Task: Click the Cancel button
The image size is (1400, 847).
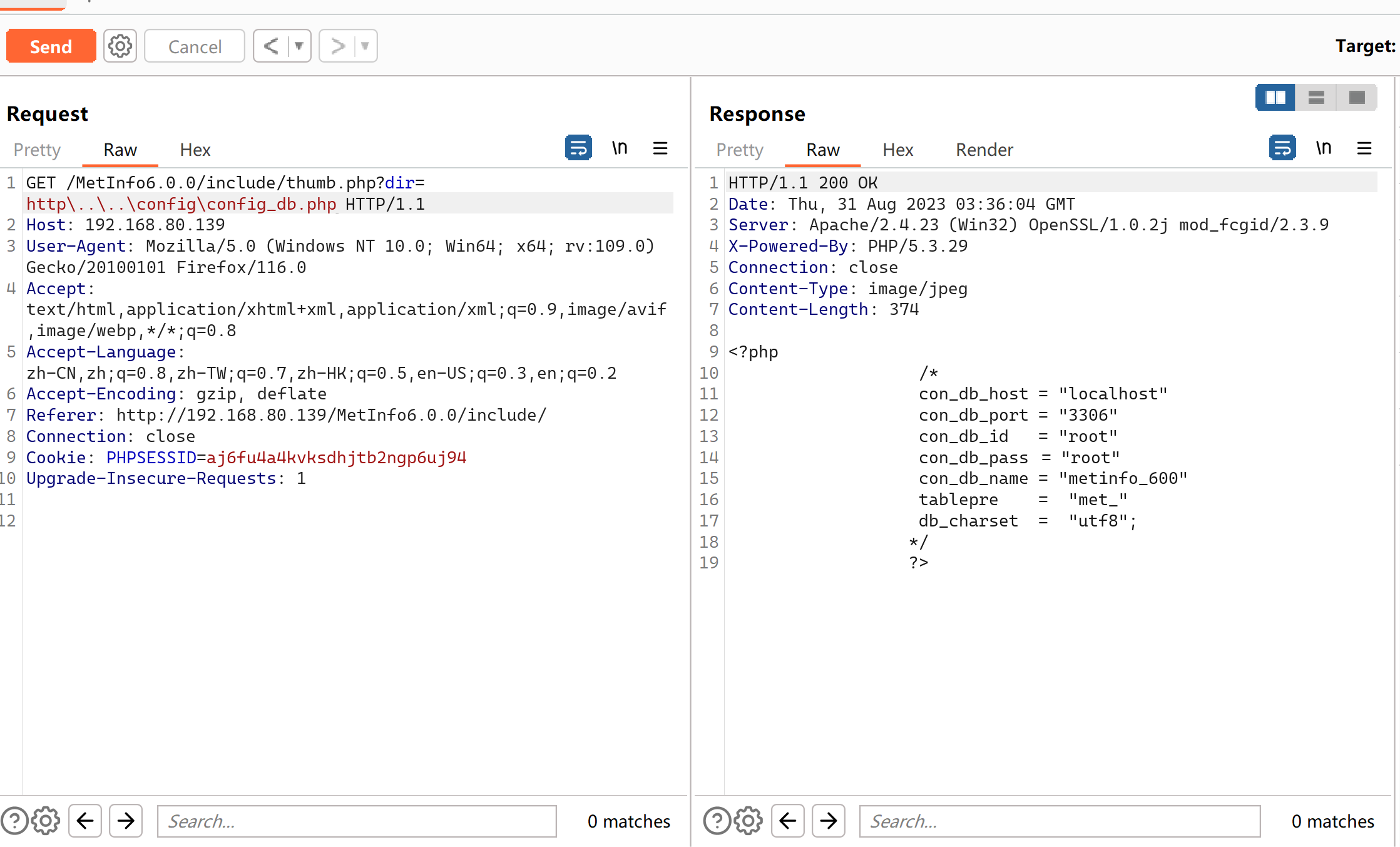Action: 194,46
